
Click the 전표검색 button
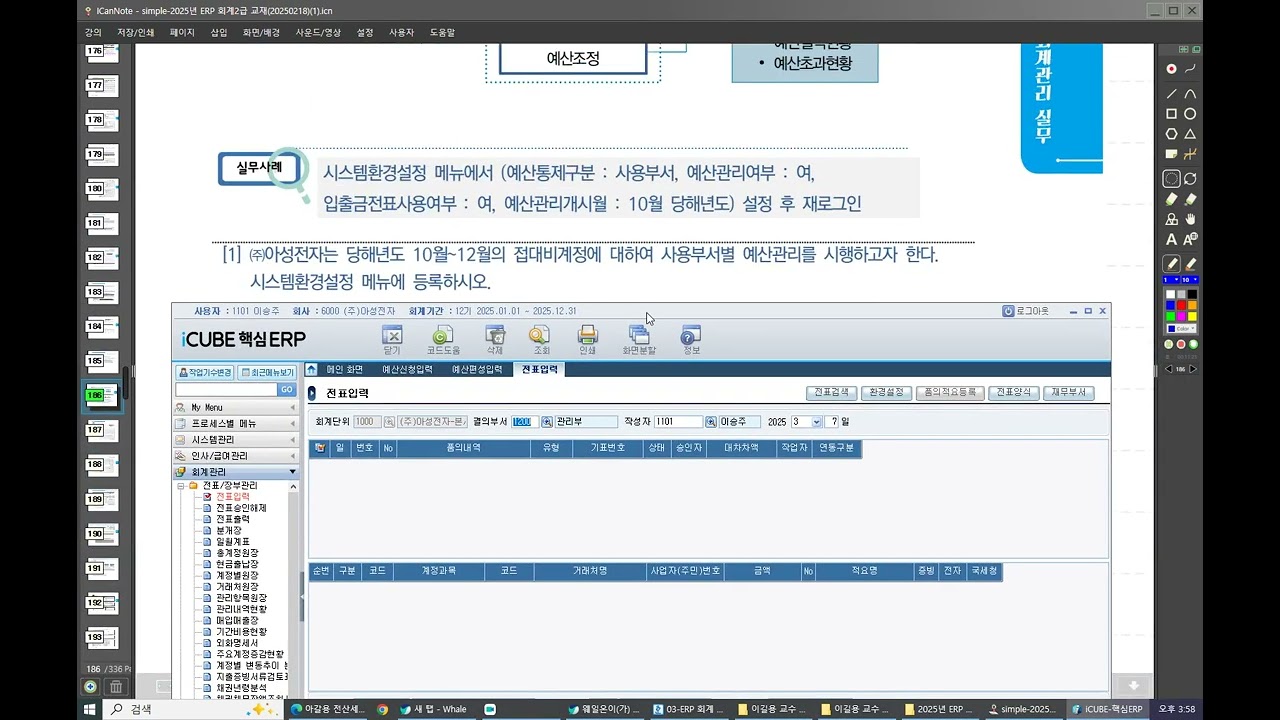[831, 393]
